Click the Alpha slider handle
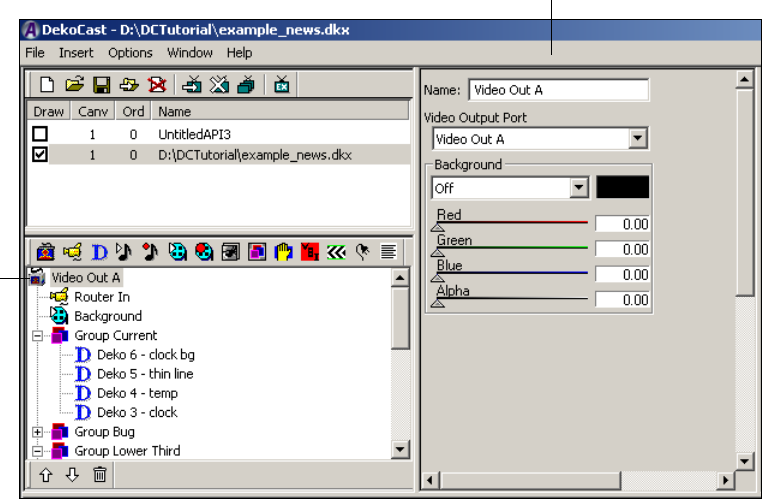 [438, 303]
